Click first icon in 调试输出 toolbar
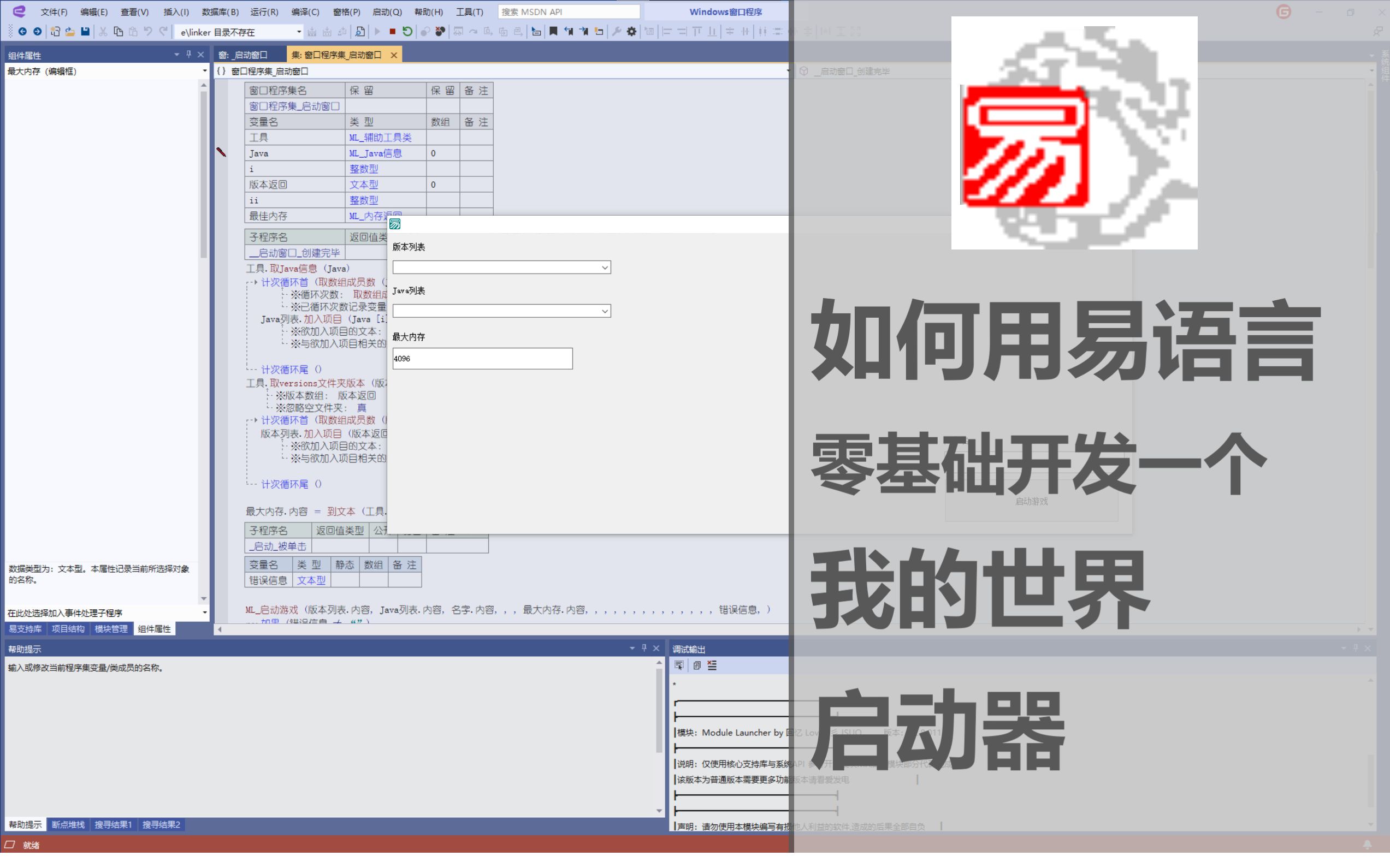Viewport: 1390px width, 868px height. 679,665
